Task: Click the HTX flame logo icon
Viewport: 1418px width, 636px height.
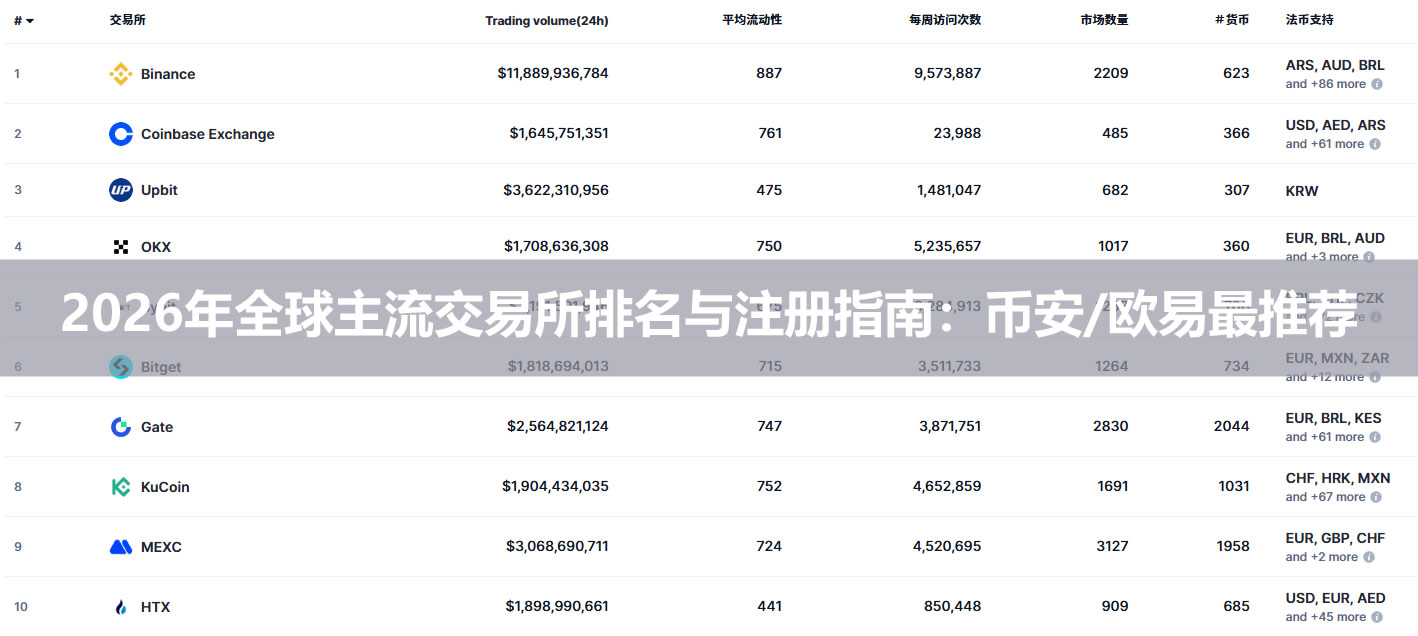Action: tap(121, 607)
